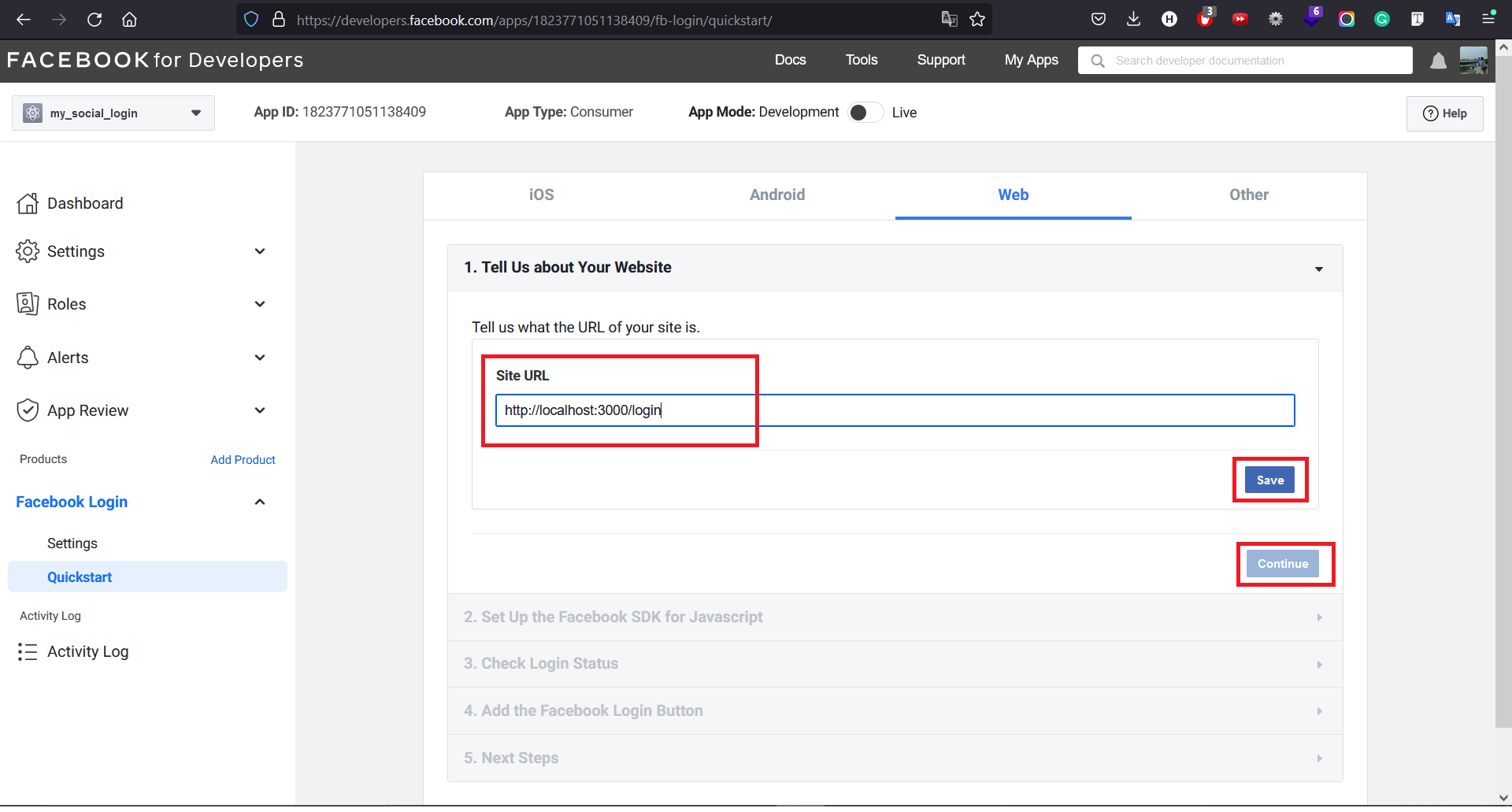Click the browser address bar URL

pos(534,20)
